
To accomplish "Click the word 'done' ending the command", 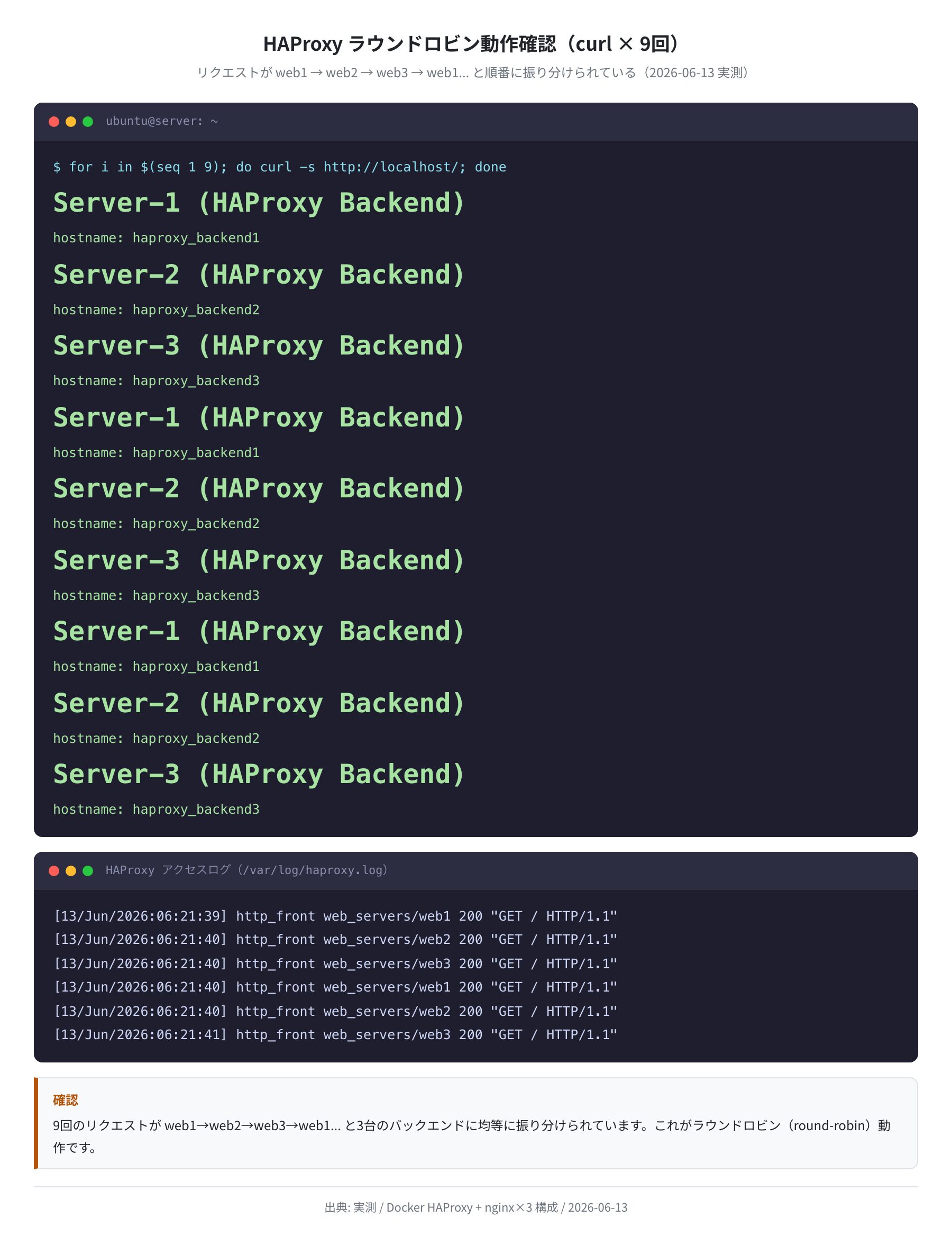I will tap(490, 167).
